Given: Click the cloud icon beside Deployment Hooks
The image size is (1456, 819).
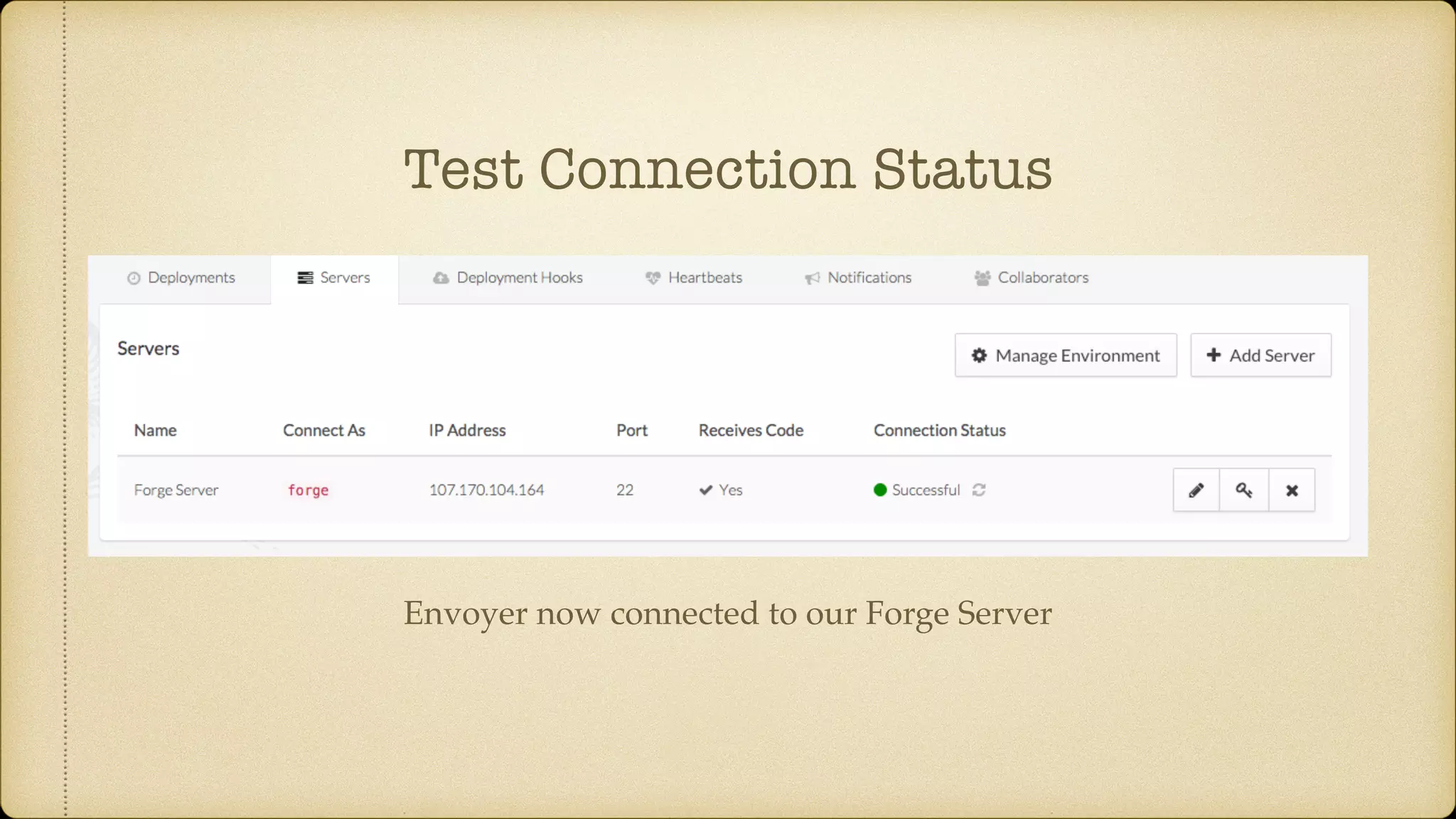Looking at the screenshot, I should (x=441, y=277).
